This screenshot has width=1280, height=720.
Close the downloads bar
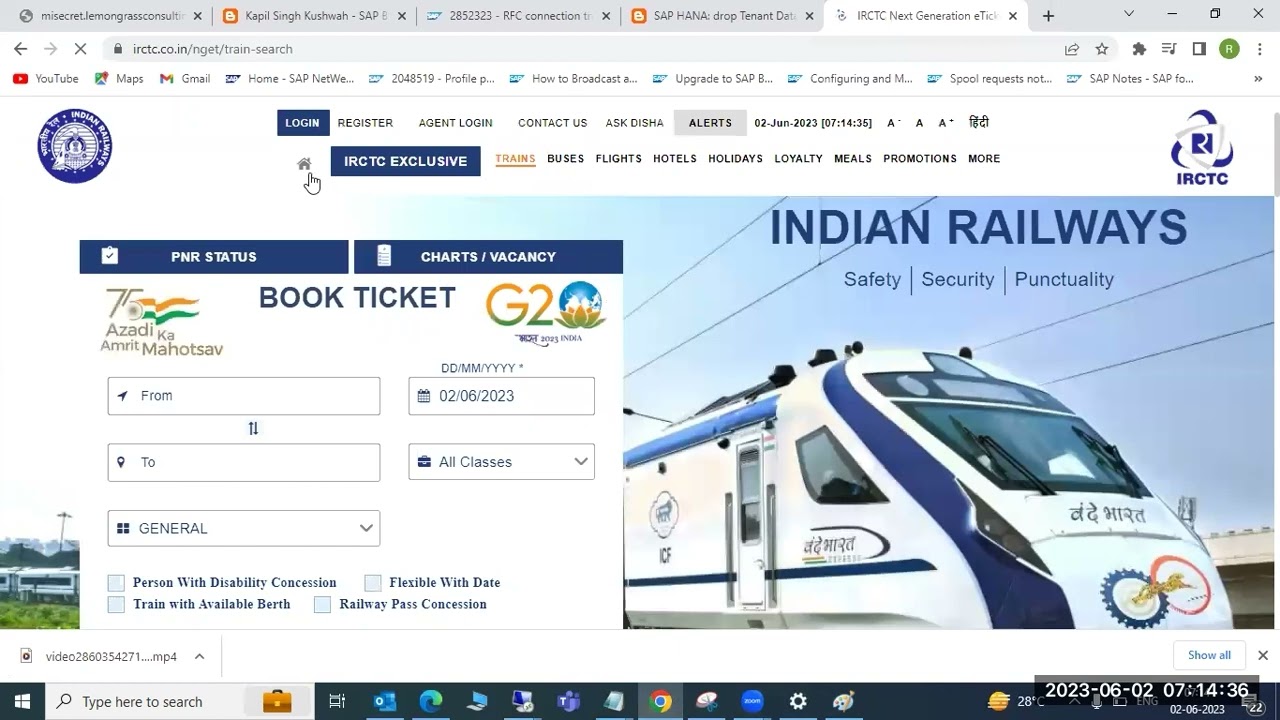point(1262,655)
